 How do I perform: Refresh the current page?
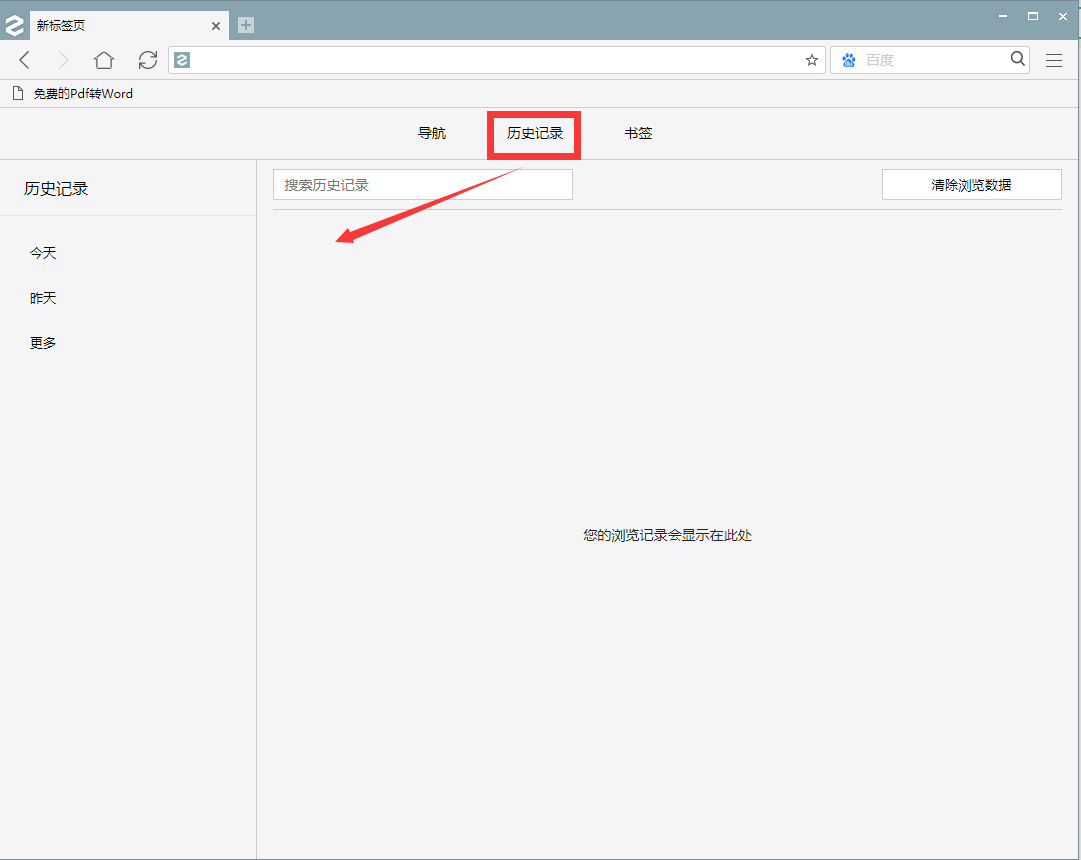[147, 60]
